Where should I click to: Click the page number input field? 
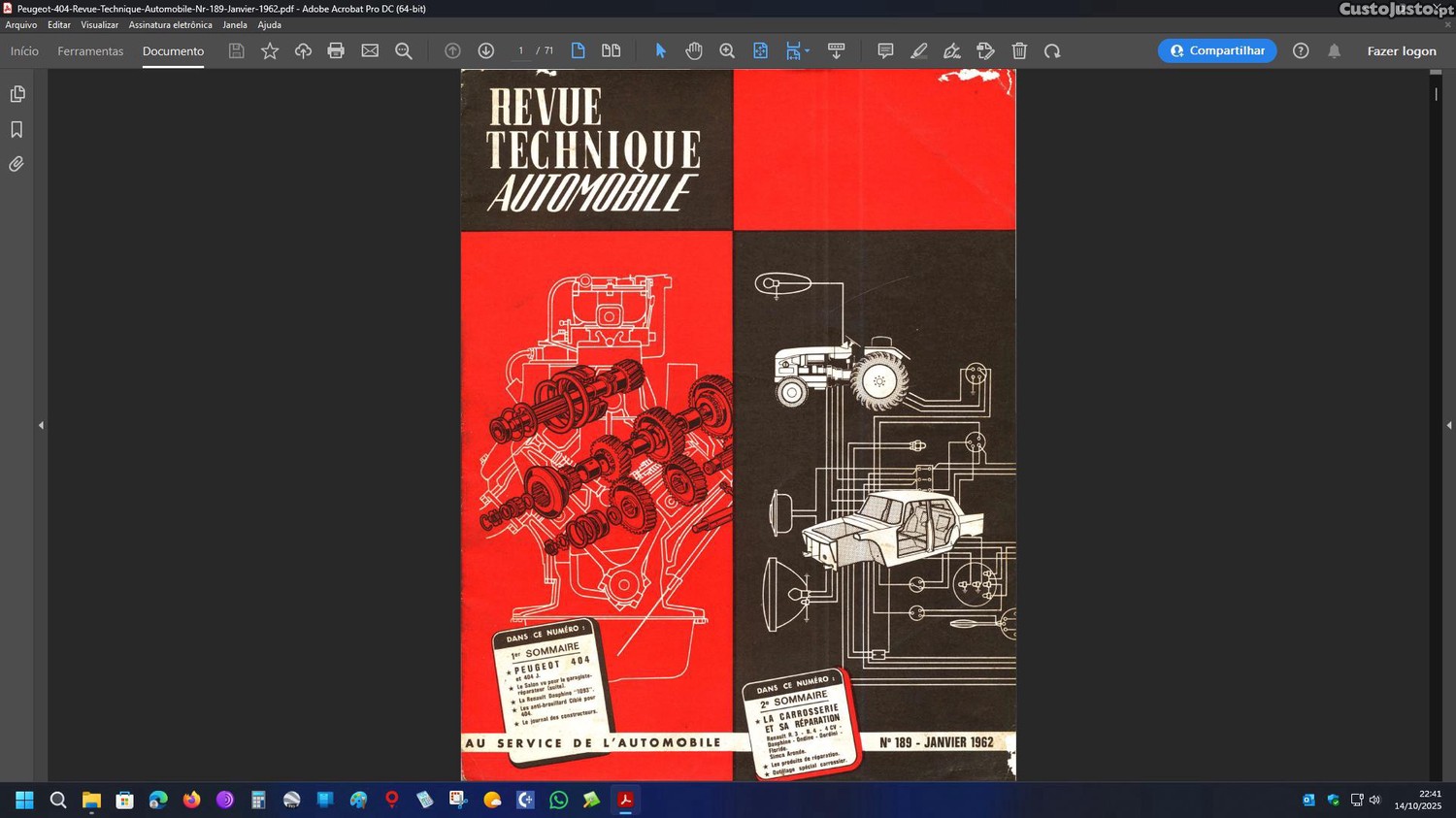click(x=521, y=51)
